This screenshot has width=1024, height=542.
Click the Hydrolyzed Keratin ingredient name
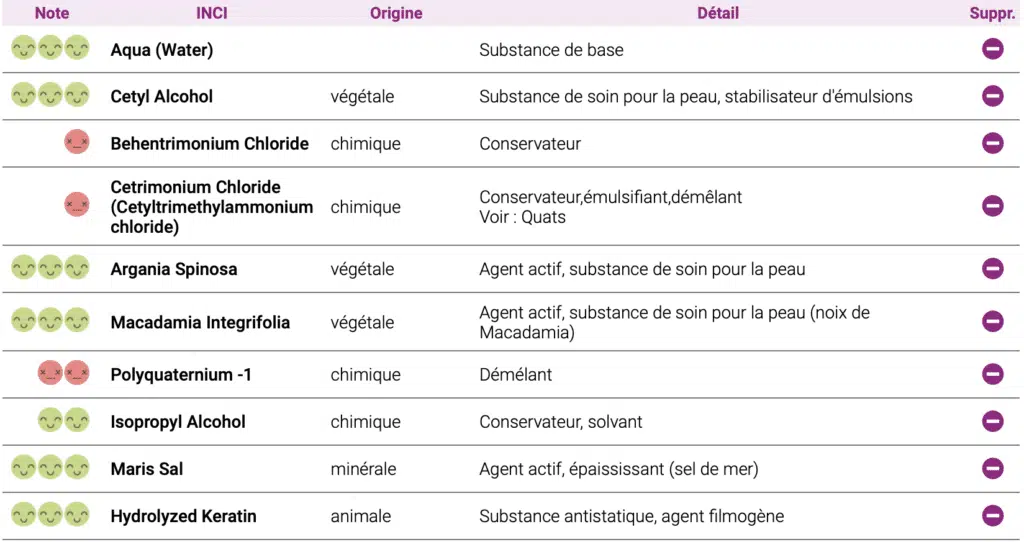183,516
